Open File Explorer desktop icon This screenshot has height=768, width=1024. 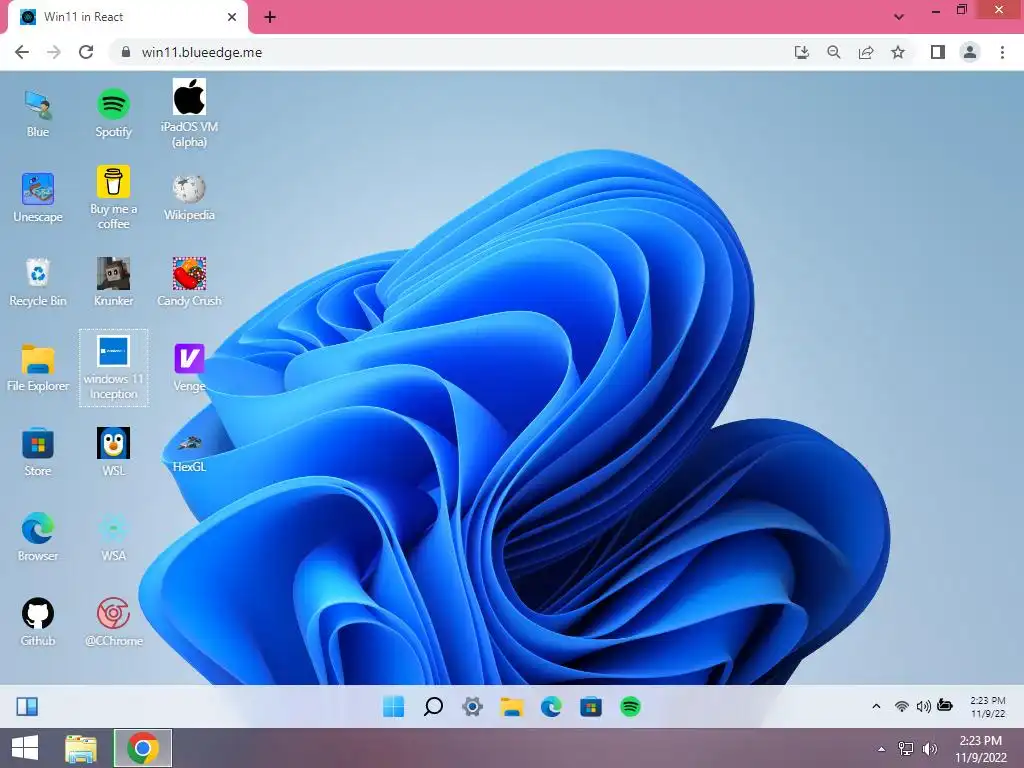pos(38,368)
